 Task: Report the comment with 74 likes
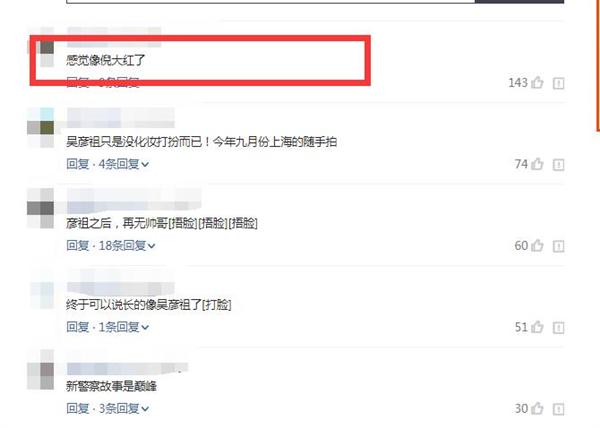[558, 164]
